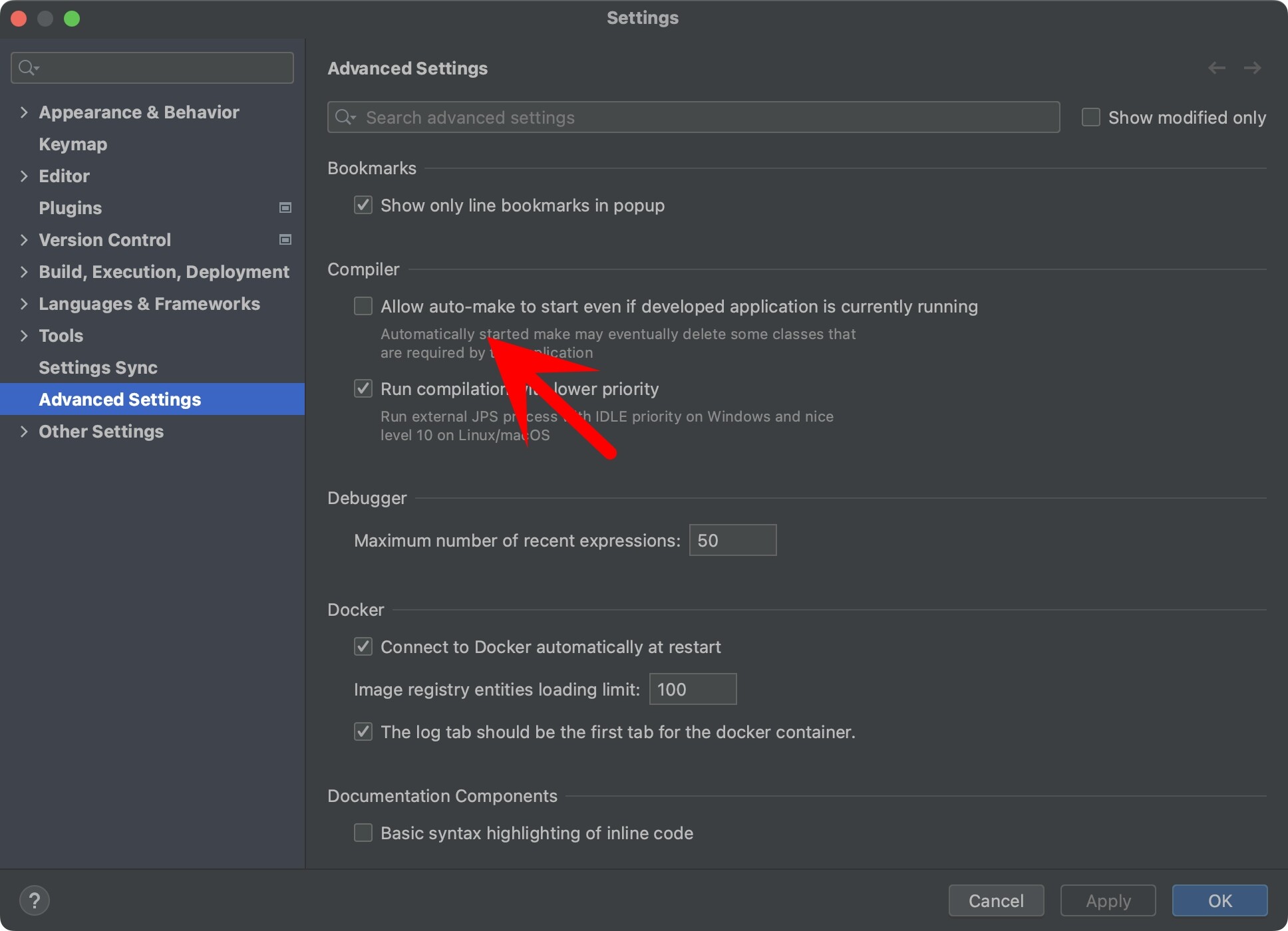Click the Apply button
The image size is (1288, 931).
pyautogui.click(x=1107, y=900)
